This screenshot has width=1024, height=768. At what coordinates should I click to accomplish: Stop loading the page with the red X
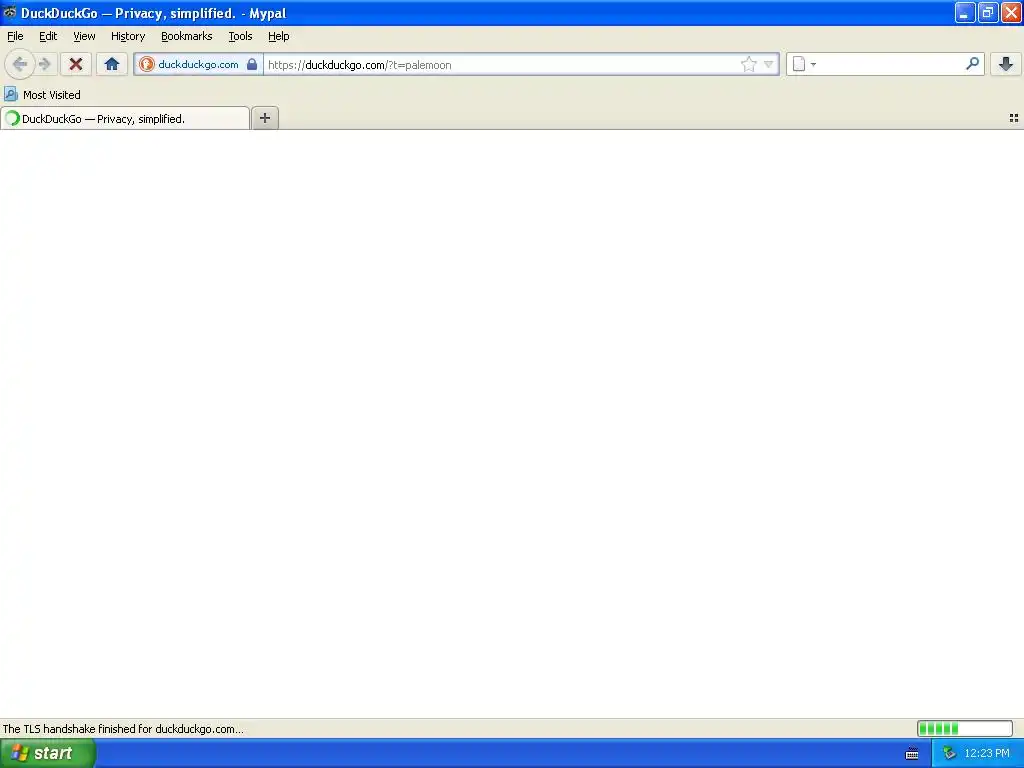(76, 64)
